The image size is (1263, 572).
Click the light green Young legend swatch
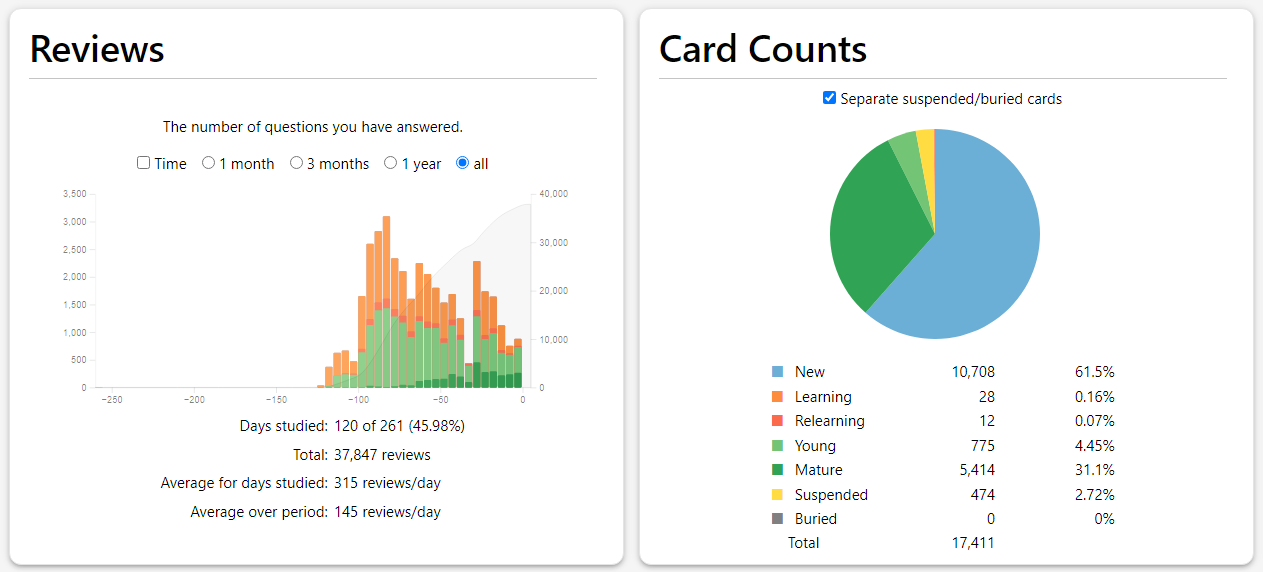(777, 446)
